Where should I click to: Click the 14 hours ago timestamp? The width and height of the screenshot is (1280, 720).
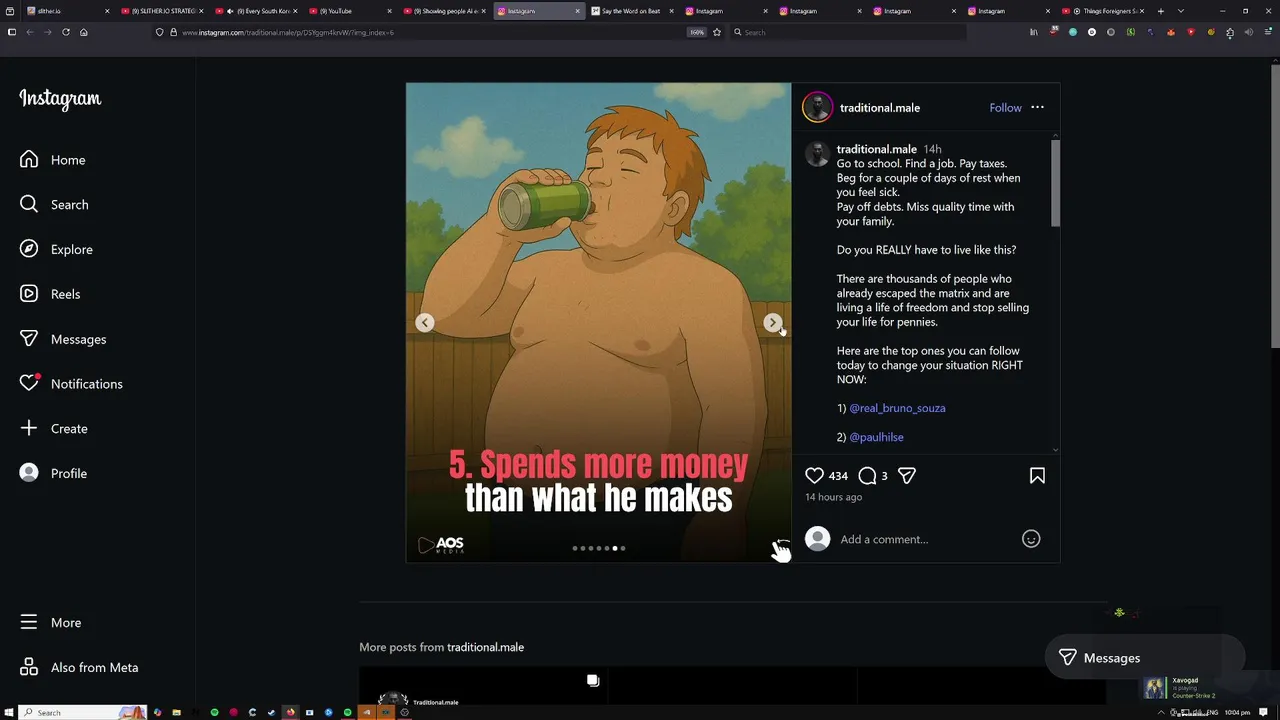833,497
